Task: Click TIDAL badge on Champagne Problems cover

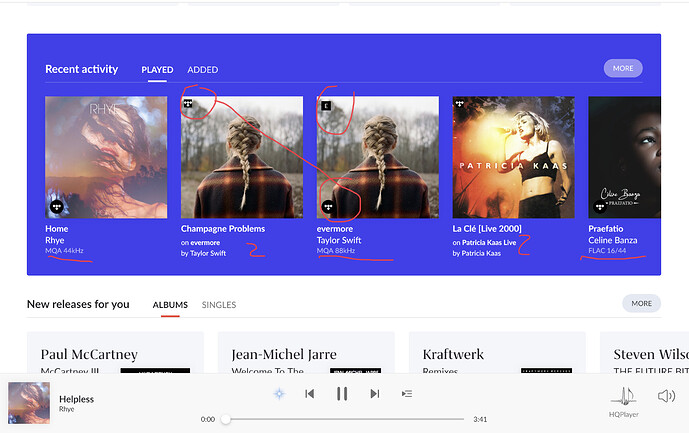Action: (188, 104)
